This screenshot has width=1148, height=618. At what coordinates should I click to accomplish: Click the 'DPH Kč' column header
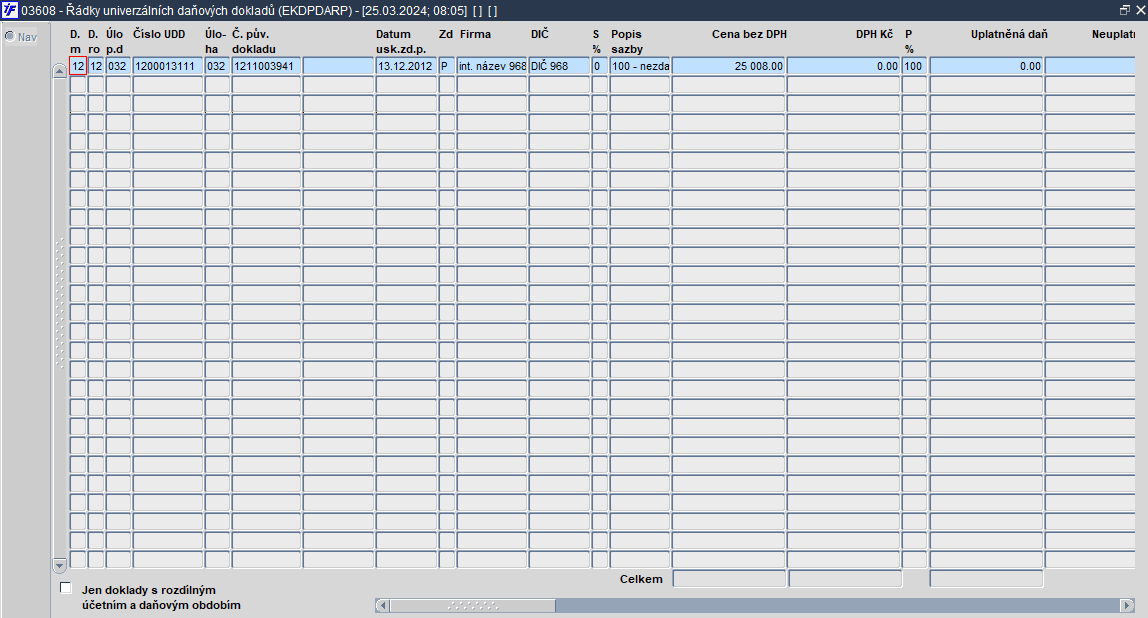click(x=874, y=34)
